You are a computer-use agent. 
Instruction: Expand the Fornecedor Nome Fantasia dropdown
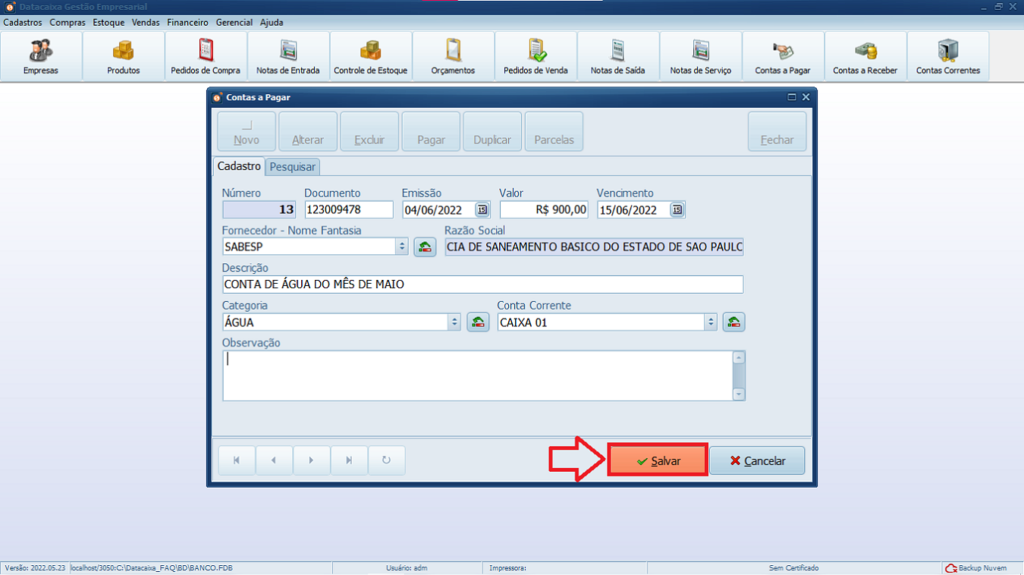(x=402, y=247)
